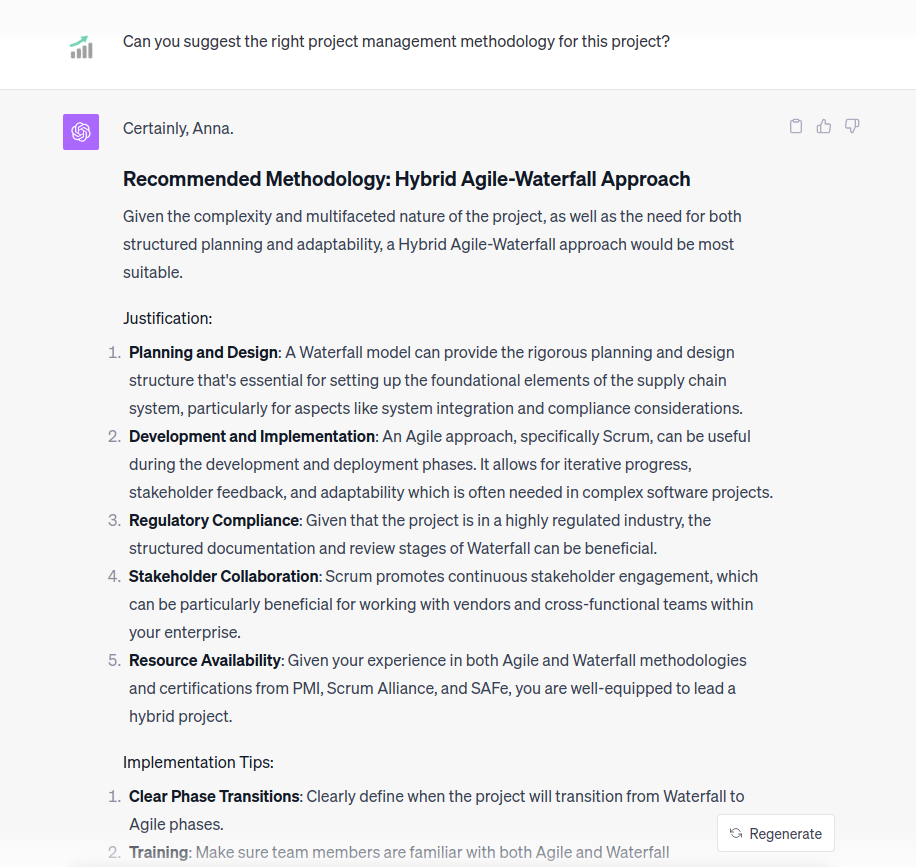Click the Hybrid Agile-Waterfall heading text

click(x=406, y=179)
